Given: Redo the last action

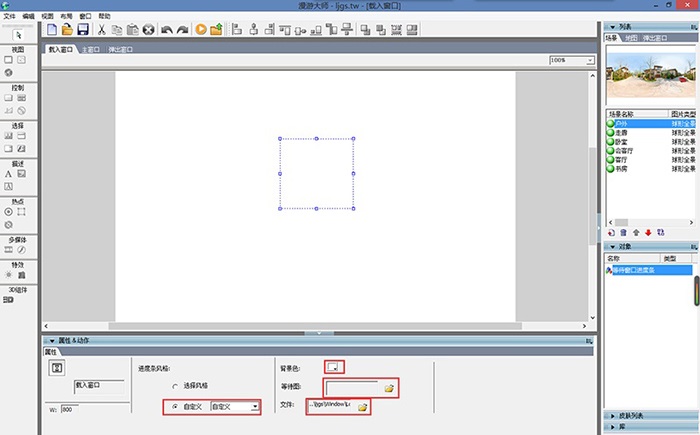Looking at the screenshot, I should click(x=182, y=30).
